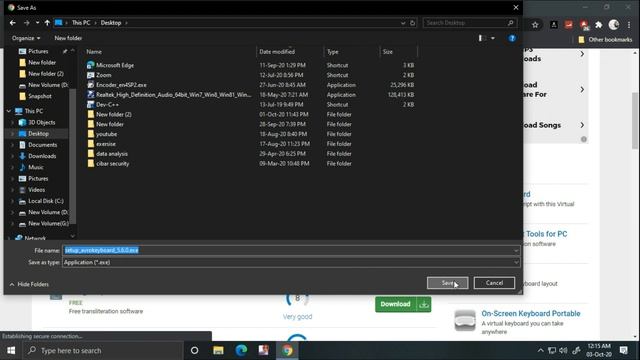
Task: Sort by Name column header
Action: click(x=94, y=52)
